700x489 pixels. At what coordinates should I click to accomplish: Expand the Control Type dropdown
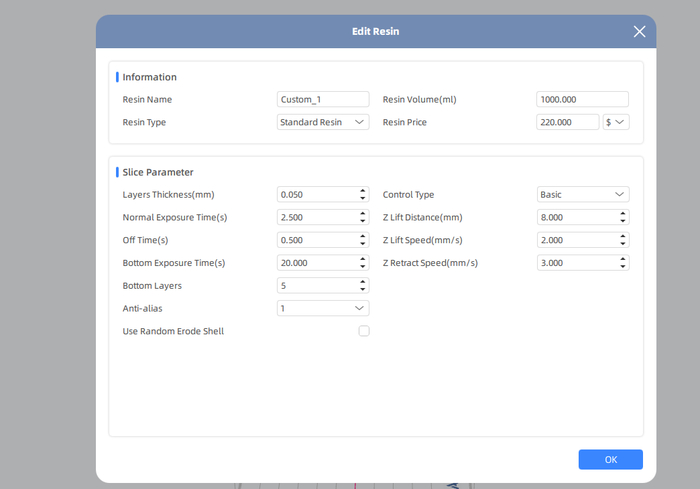tap(583, 194)
